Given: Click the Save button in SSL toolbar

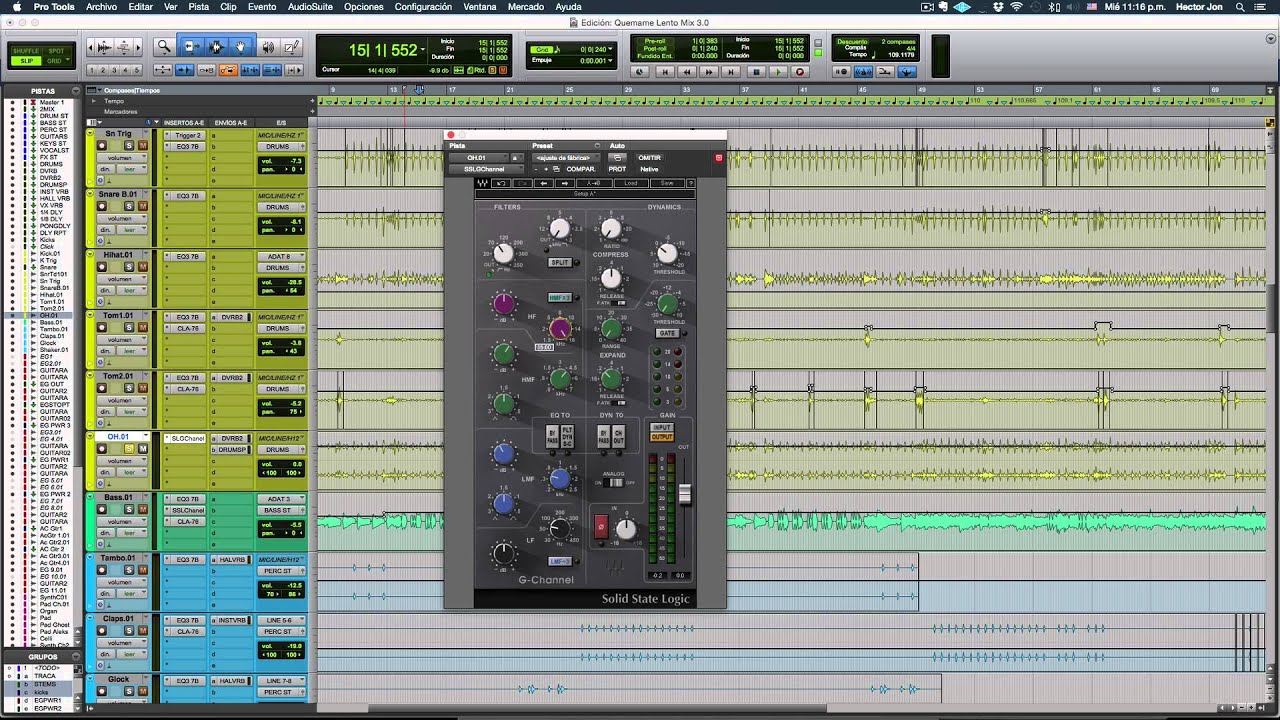Looking at the screenshot, I should click(666, 184).
